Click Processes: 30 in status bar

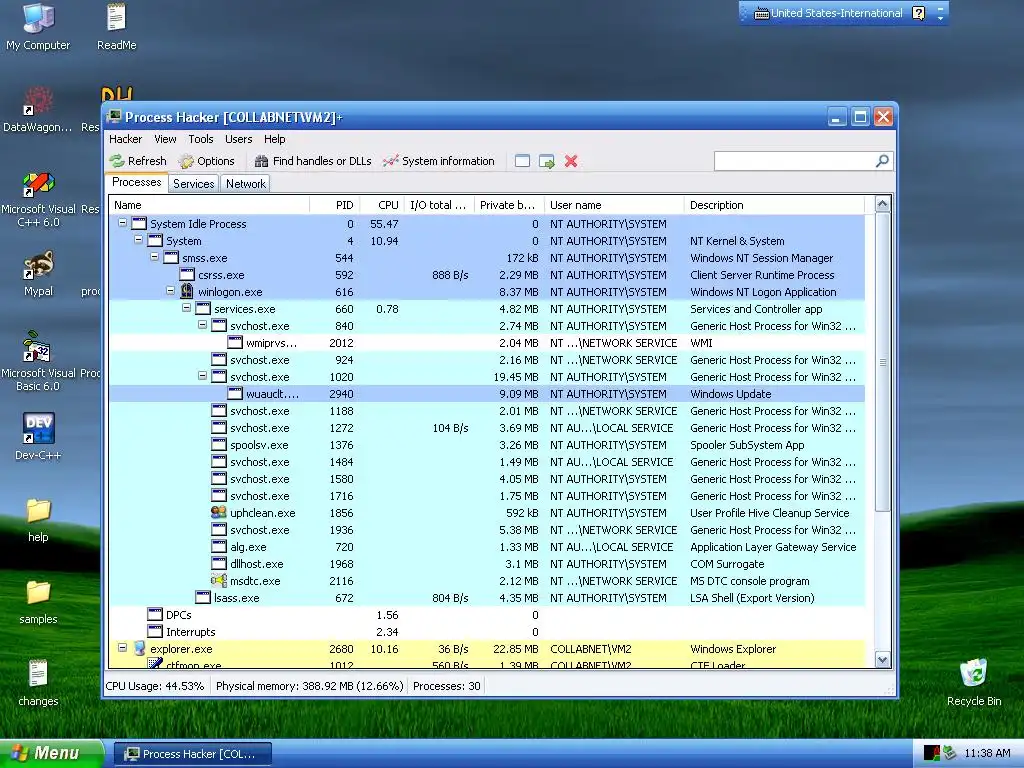(447, 686)
